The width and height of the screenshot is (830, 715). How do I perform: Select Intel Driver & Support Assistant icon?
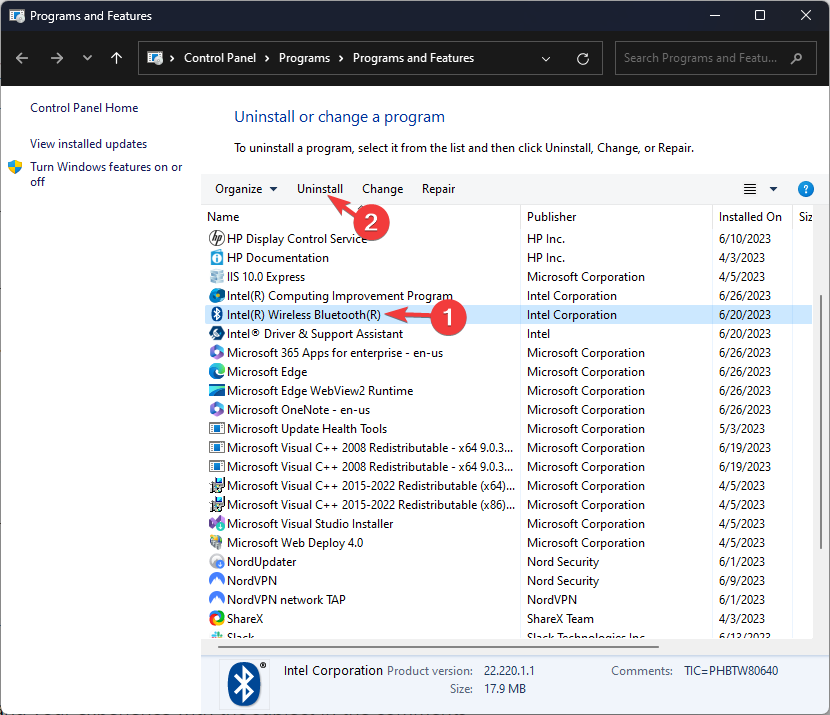pyautogui.click(x=216, y=333)
